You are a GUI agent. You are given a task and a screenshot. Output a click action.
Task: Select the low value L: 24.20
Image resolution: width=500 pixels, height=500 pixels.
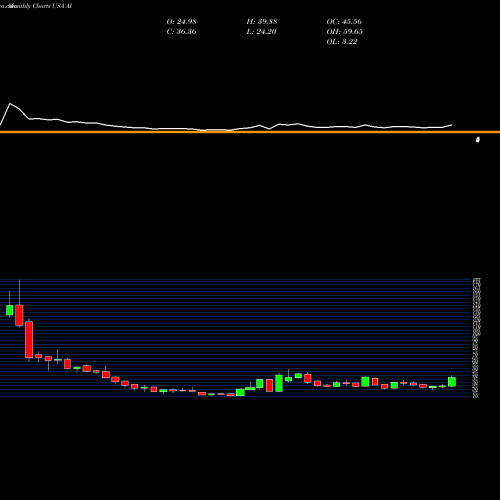click(261, 32)
